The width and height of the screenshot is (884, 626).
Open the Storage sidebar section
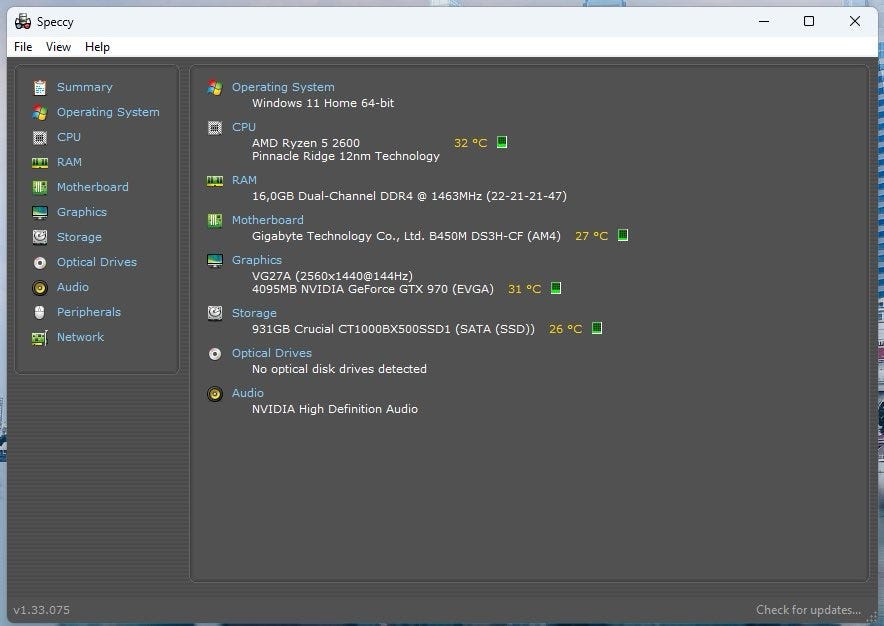[x=79, y=237]
